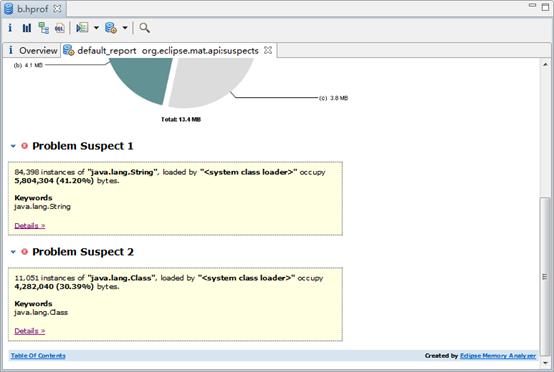
Task: Click the 'java.lang.String' keyword text
Action: pyautogui.click(x=42, y=207)
